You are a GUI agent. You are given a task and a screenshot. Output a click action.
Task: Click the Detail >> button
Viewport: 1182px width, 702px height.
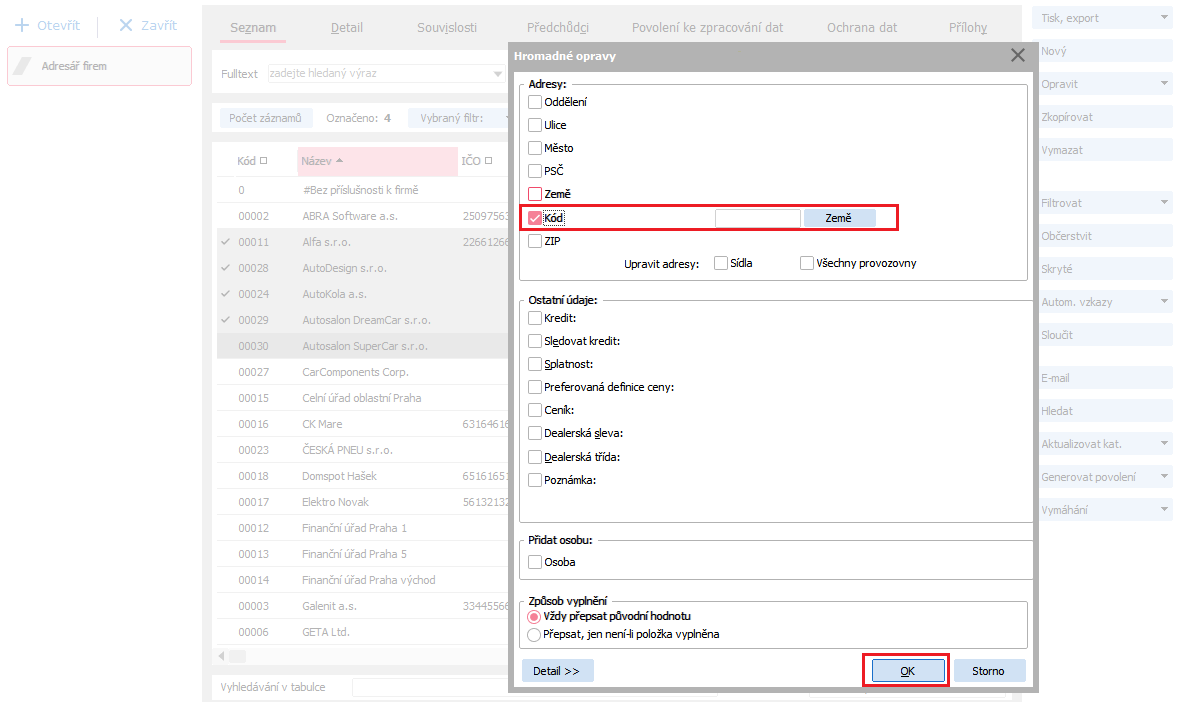(x=557, y=671)
